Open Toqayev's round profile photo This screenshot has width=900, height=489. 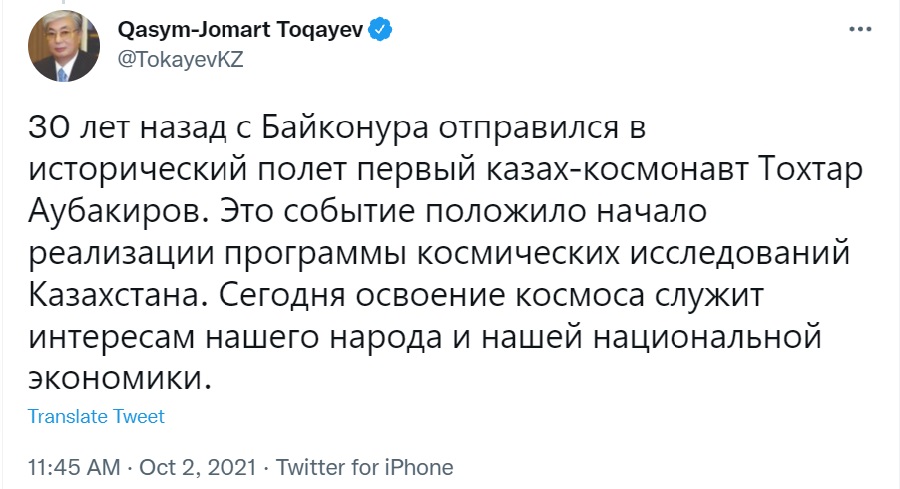pyautogui.click(x=64, y=46)
